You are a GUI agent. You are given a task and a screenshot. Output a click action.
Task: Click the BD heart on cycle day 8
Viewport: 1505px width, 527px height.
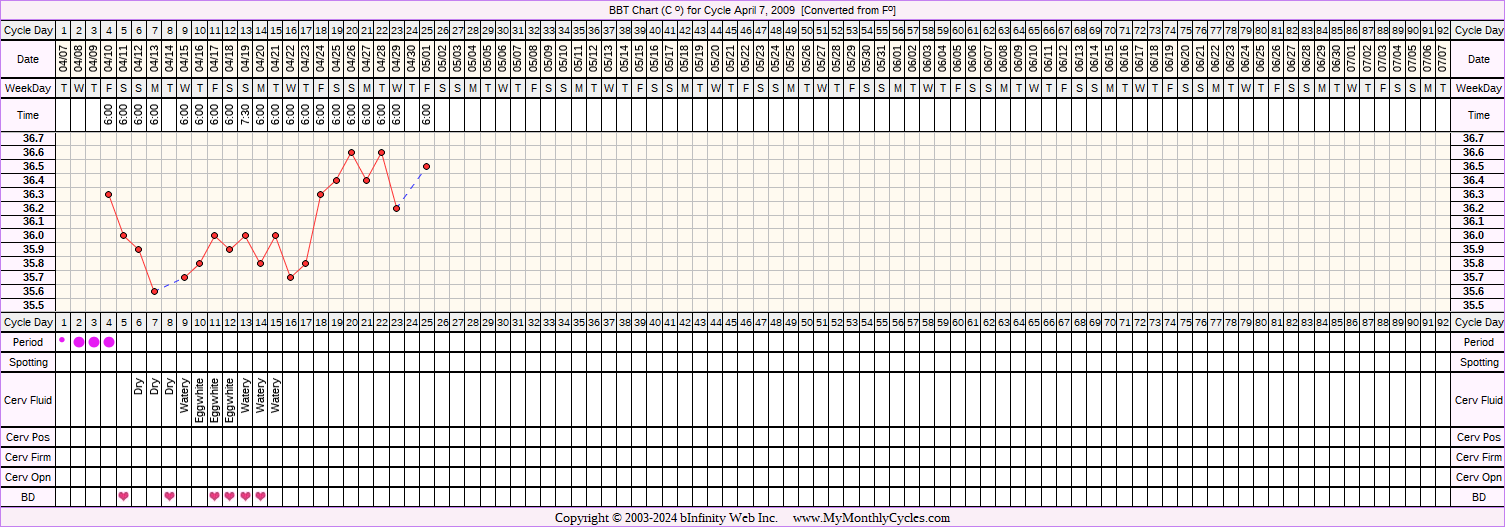pyautogui.click(x=169, y=496)
